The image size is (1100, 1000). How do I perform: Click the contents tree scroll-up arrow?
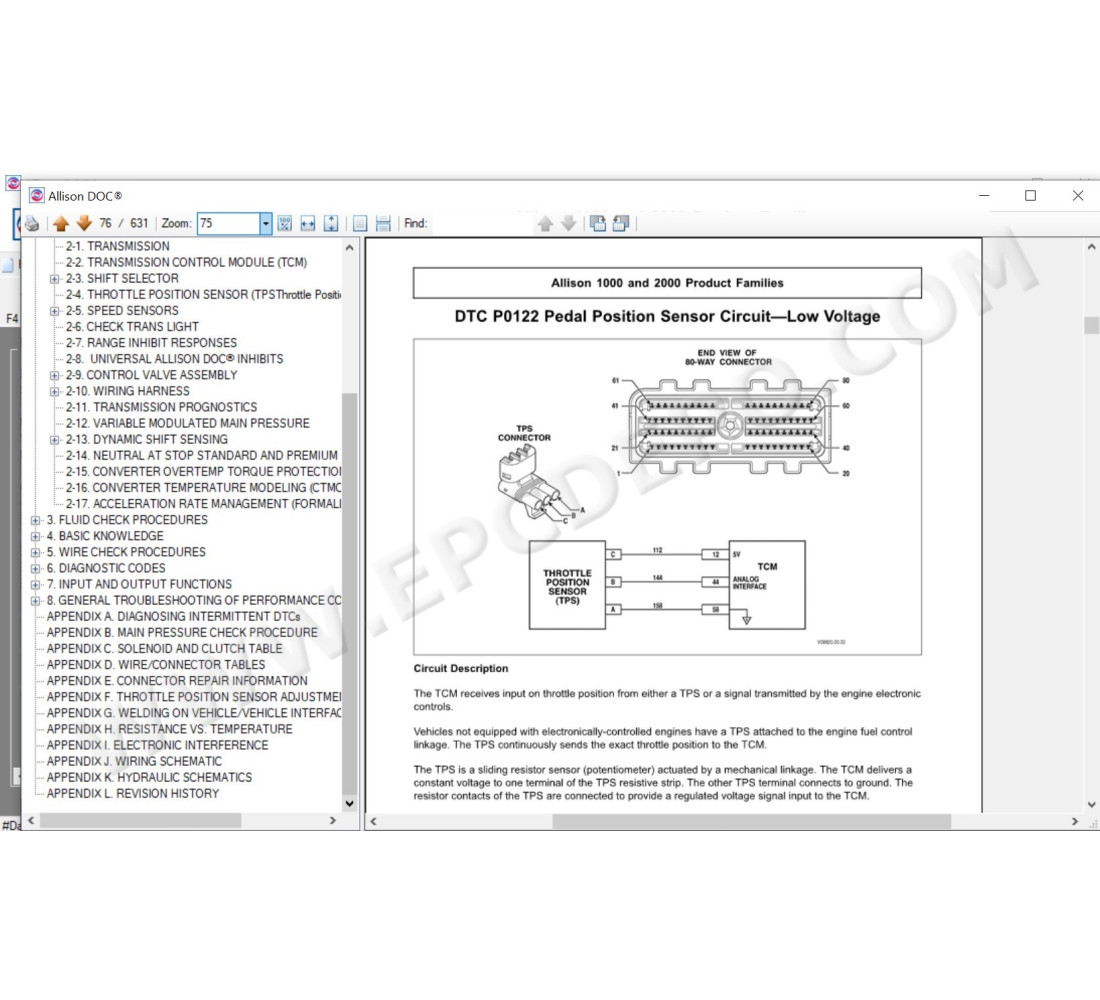point(349,248)
